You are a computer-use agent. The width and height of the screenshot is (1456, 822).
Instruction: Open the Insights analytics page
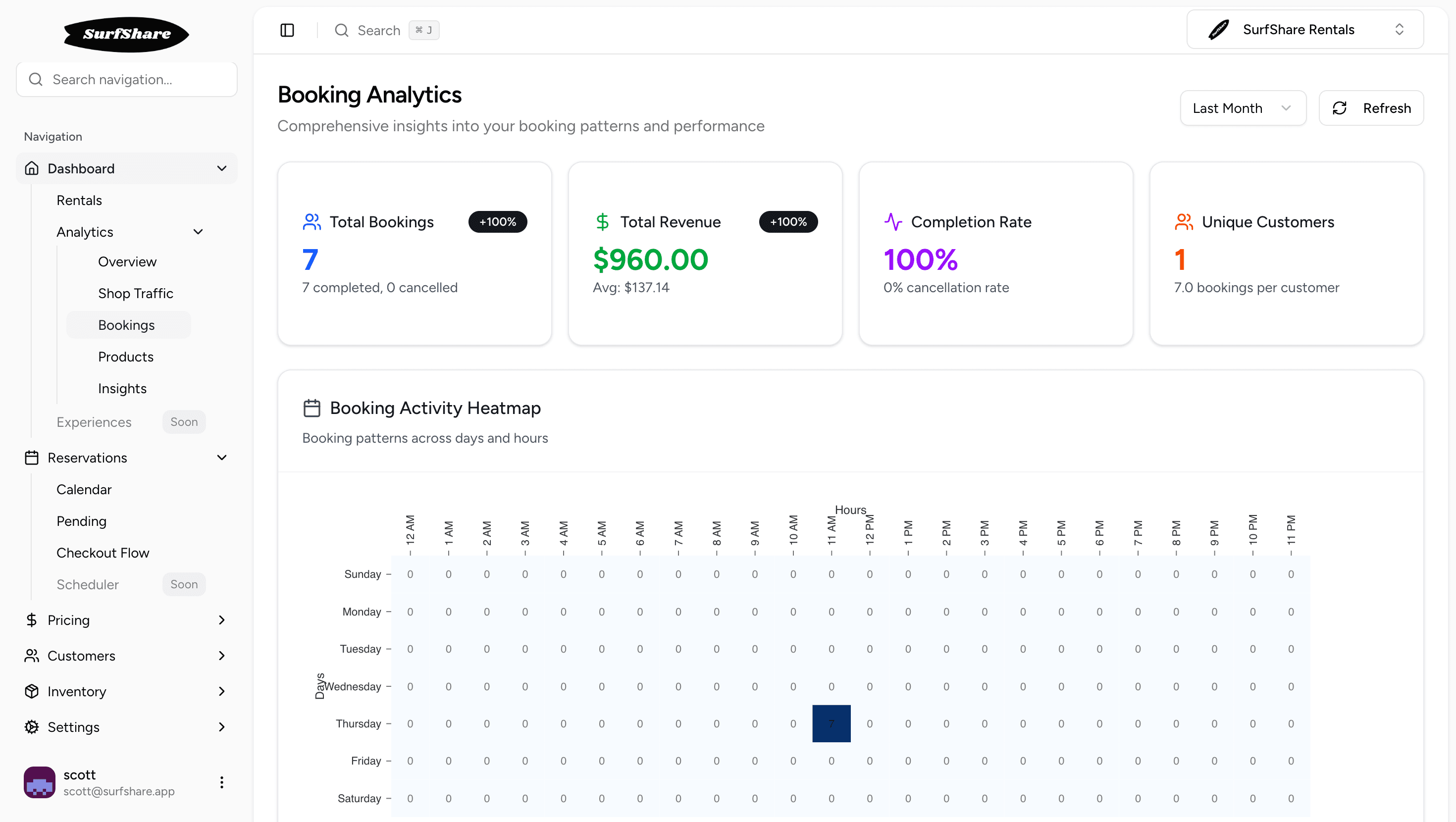point(122,388)
